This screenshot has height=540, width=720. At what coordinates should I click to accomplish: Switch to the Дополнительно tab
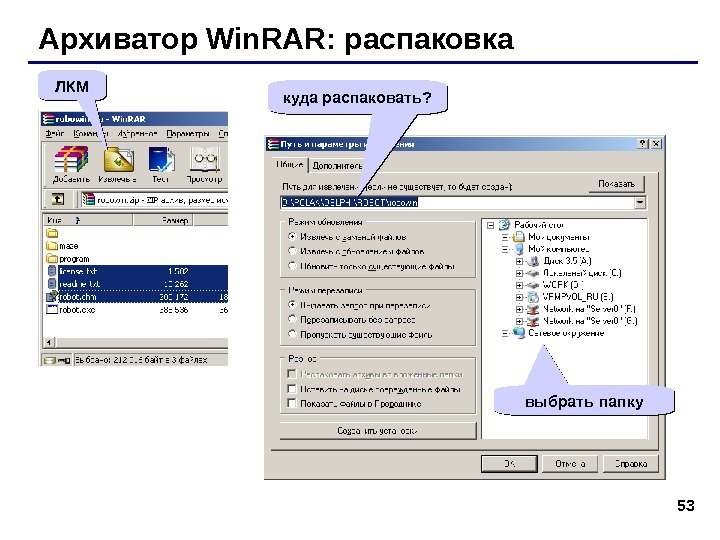[x=338, y=166]
